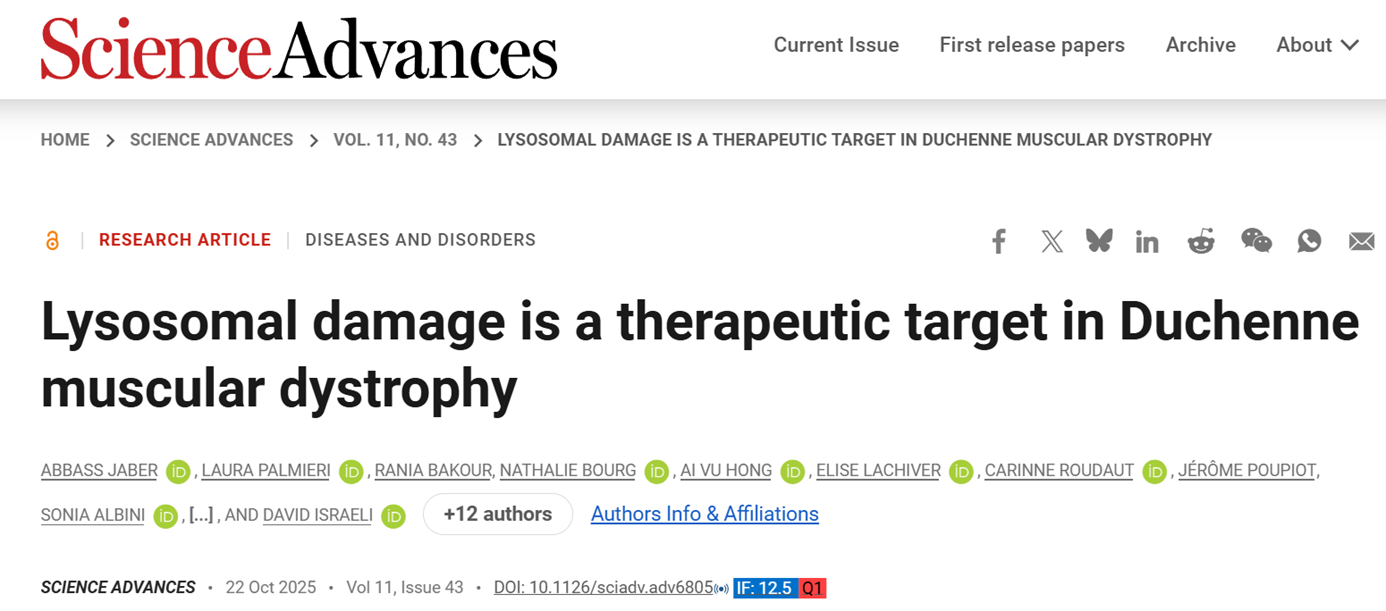
Task: Expand the About menu
Action: pos(1317,45)
